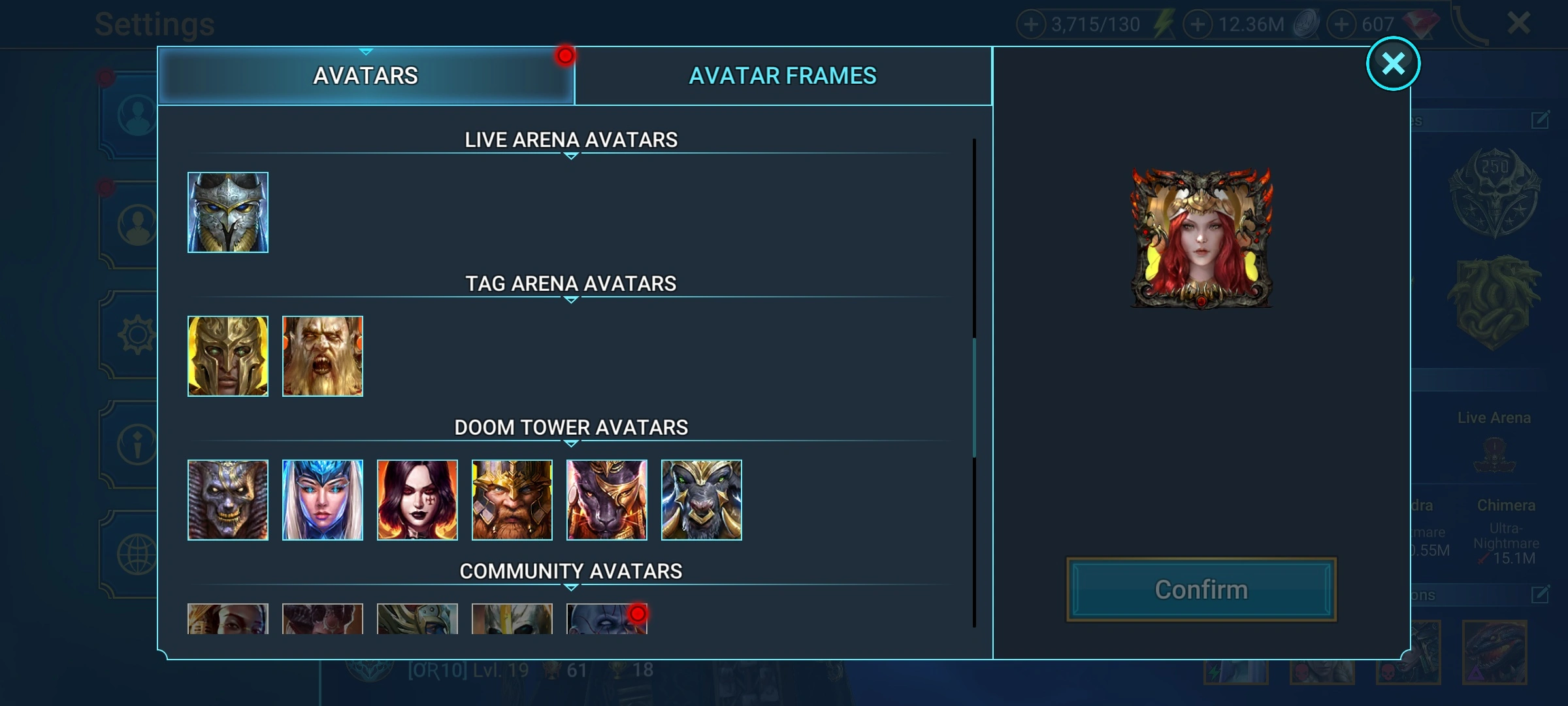Switch to the Avatar Frames tab
Screen dimensions: 1568x706
pos(783,76)
